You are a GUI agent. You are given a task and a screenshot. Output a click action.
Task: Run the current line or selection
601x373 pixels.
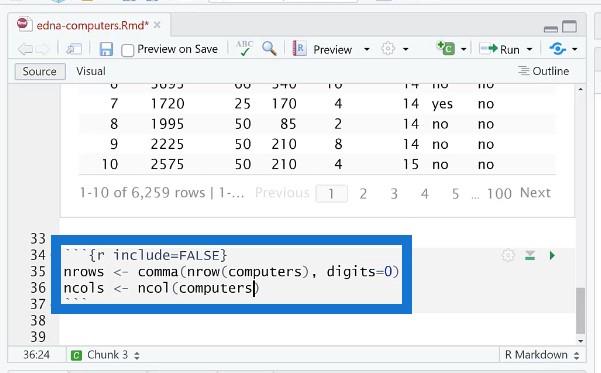pyautogui.click(x=499, y=49)
